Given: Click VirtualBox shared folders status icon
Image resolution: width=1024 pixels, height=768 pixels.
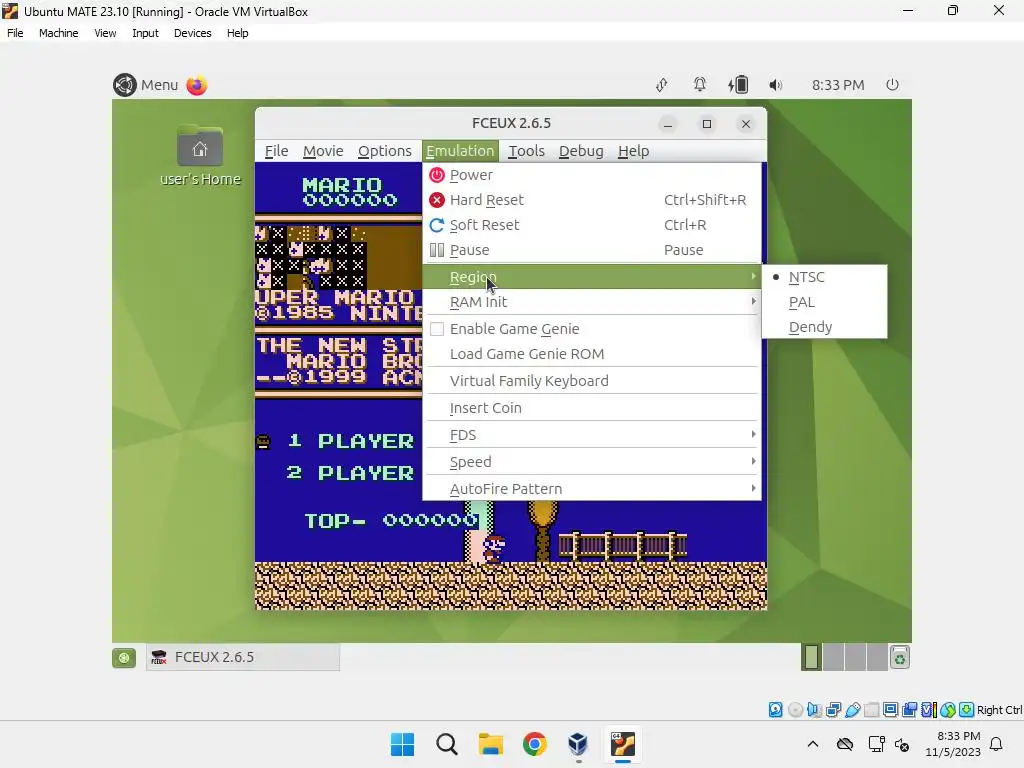Looking at the screenshot, I should (872, 709).
